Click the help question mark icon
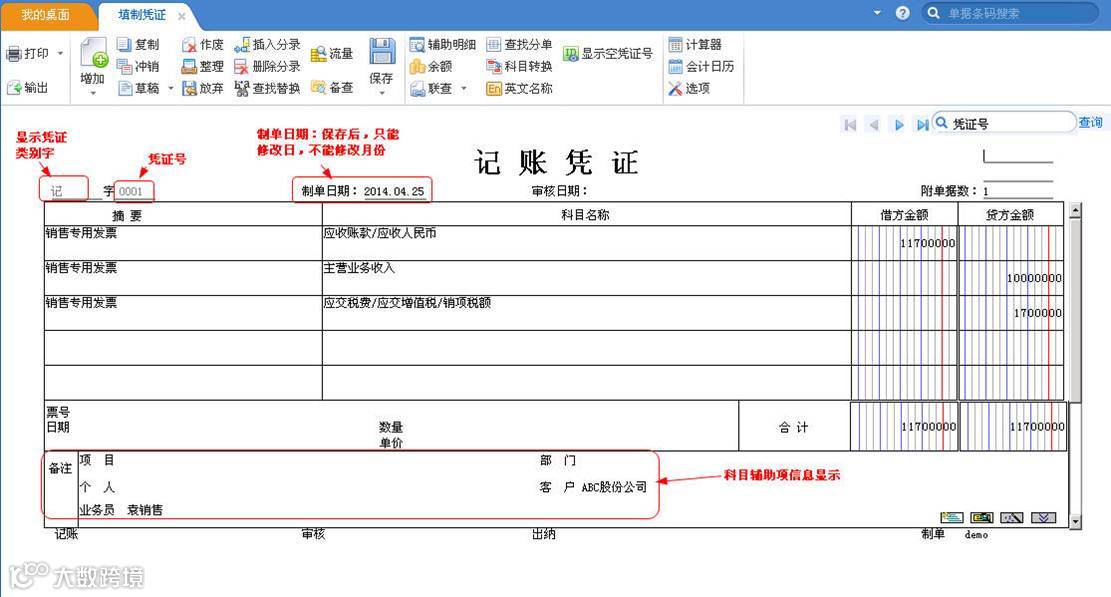The width and height of the screenshot is (1111, 597). [902, 13]
